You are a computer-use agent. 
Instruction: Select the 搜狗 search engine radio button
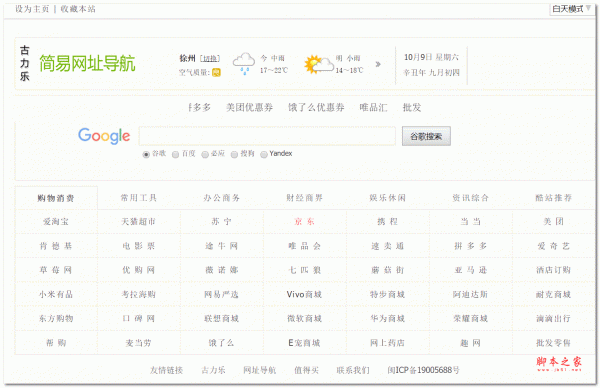(234, 155)
